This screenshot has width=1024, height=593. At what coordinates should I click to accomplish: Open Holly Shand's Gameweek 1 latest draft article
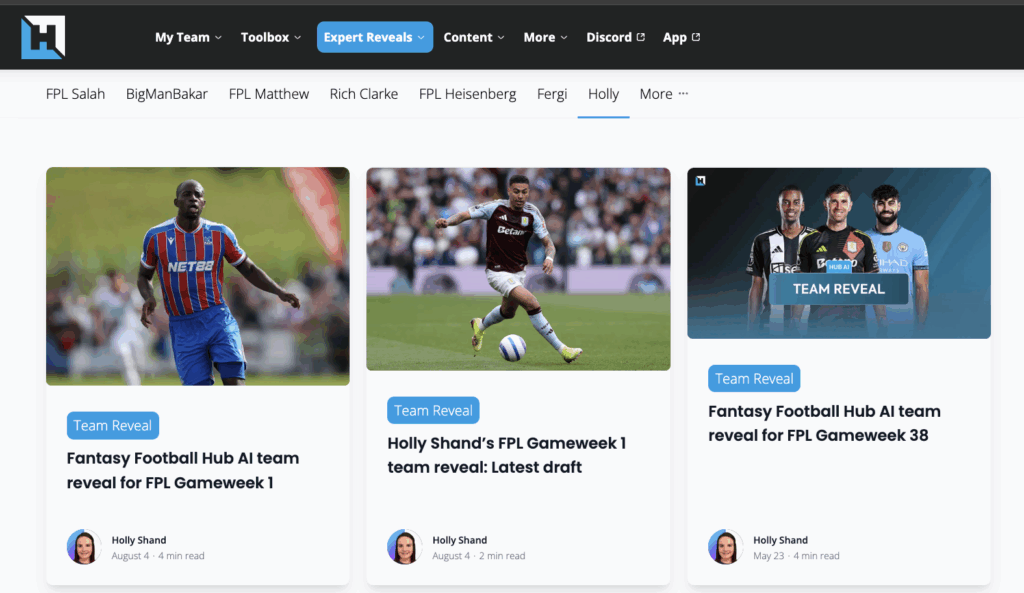[507, 455]
